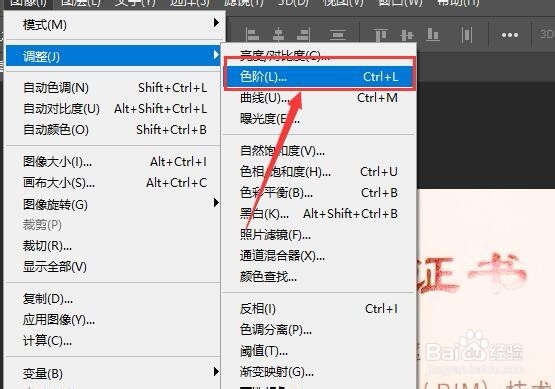The image size is (555, 389).
Task: Apply 反相(I) invert adjustment
Action: coord(319,309)
